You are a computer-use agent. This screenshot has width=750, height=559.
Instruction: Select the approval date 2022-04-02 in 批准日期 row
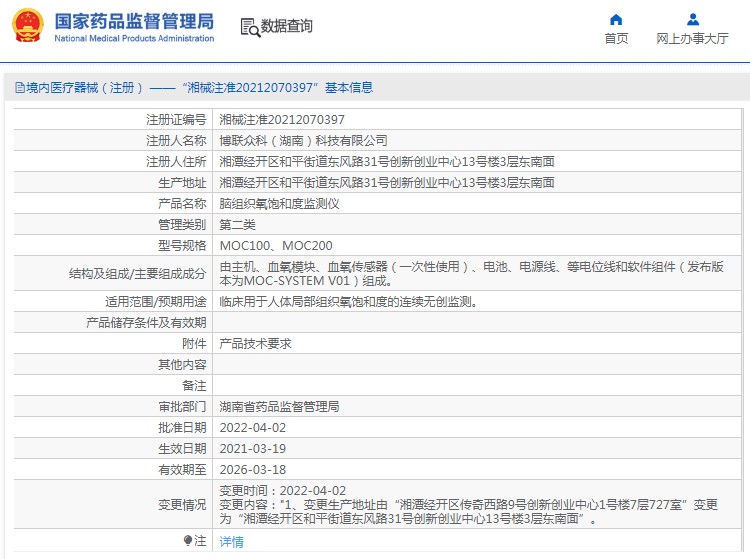(253, 428)
